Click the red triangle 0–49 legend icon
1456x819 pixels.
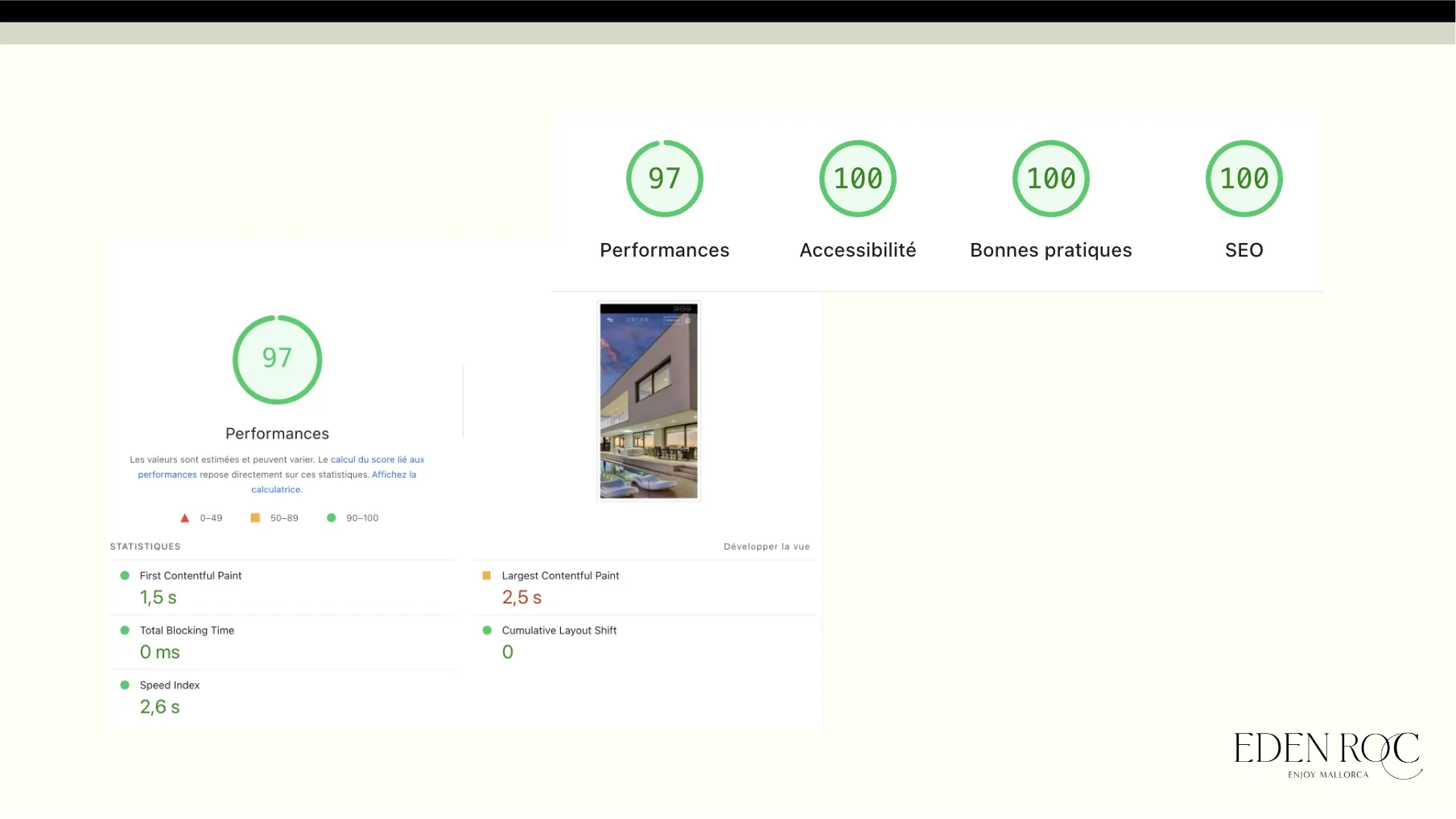(184, 518)
